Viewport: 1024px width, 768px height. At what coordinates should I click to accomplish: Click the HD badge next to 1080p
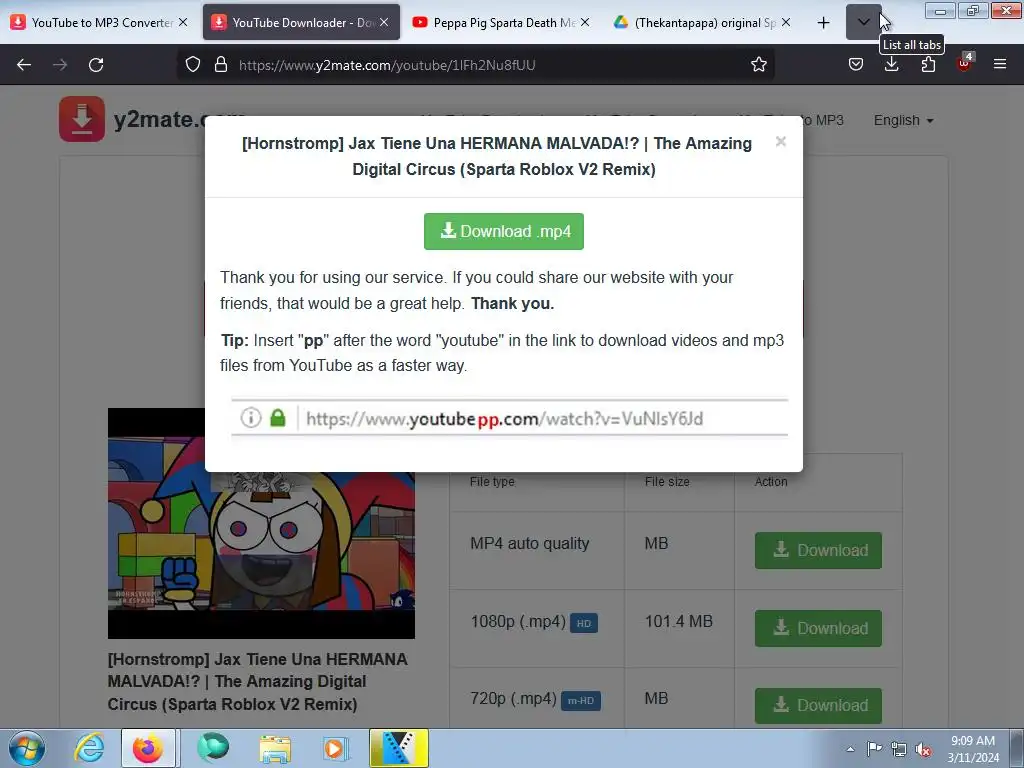coord(584,624)
